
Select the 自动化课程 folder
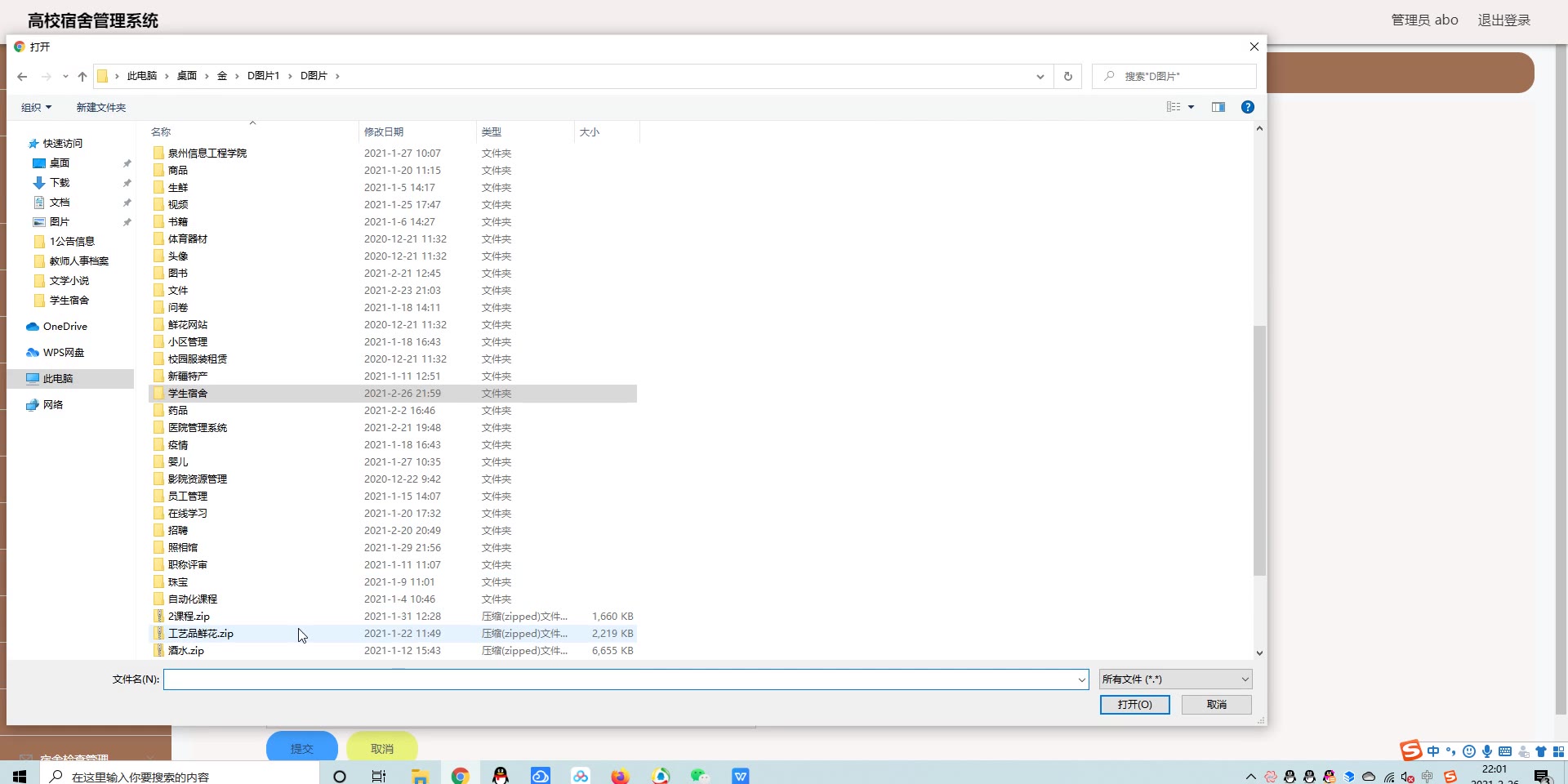point(393,599)
